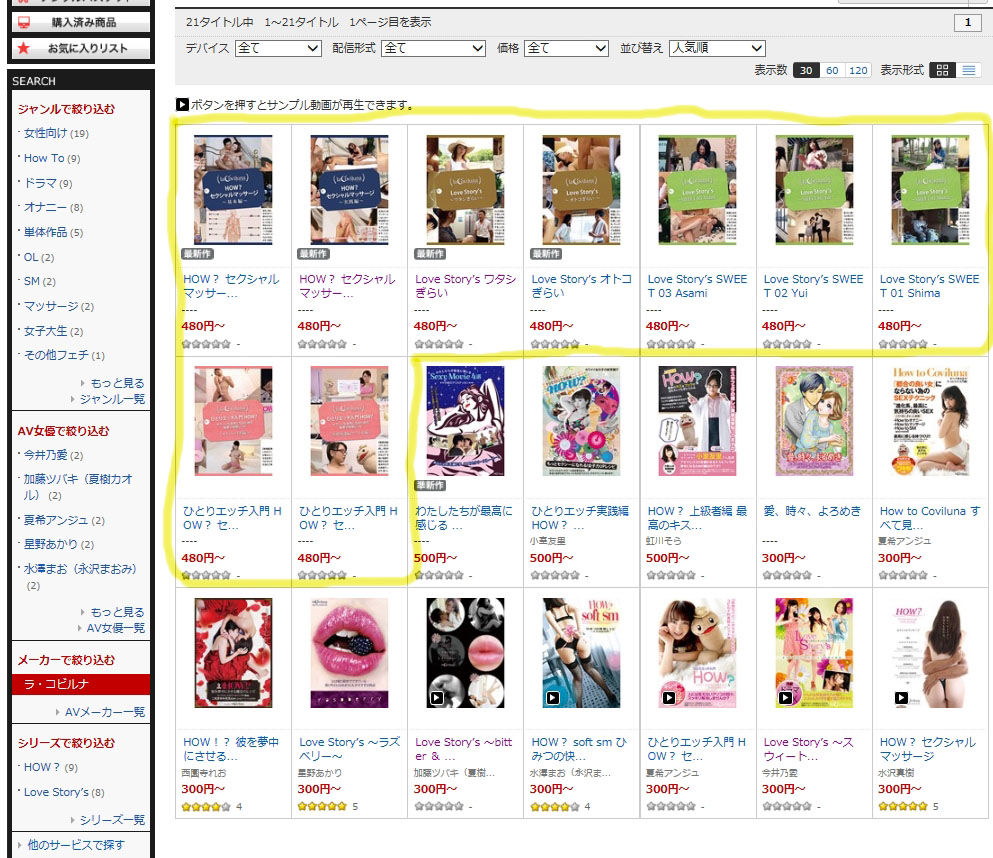Play sample video for soft sm title
The image size is (993, 858).
coord(553,697)
